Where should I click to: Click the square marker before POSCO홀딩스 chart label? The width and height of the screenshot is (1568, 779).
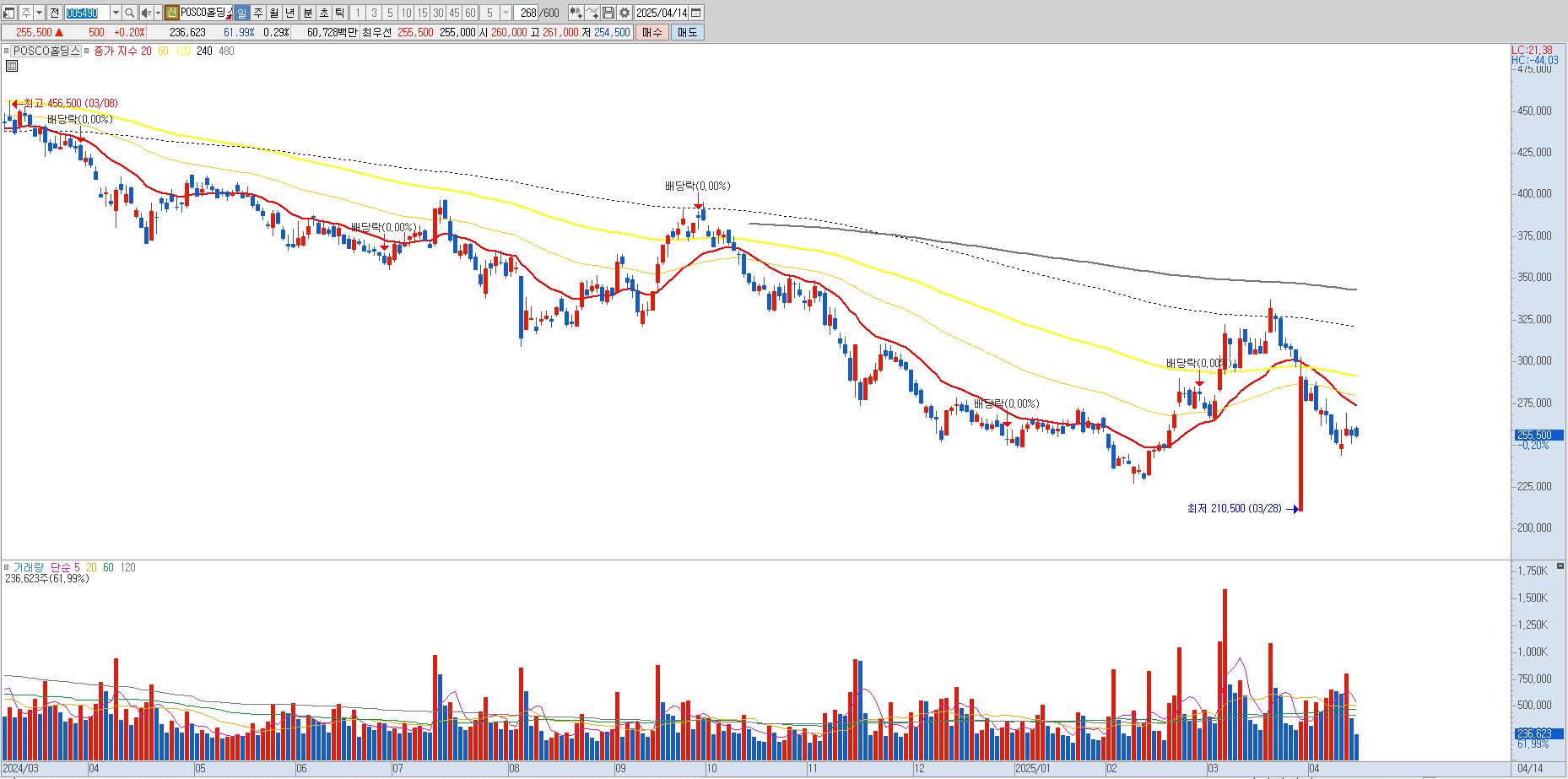coord(7,51)
